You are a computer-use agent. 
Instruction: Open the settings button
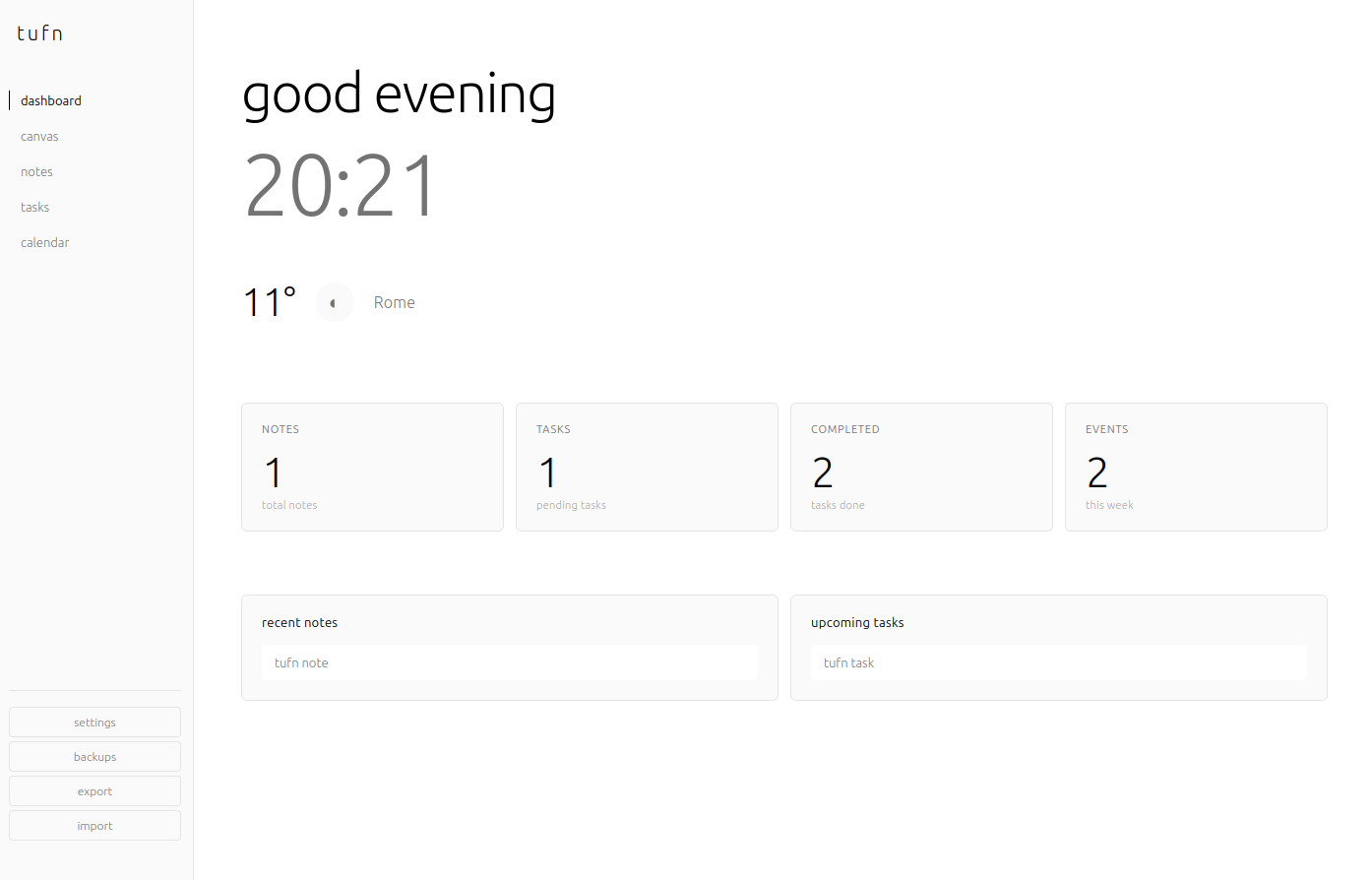(x=94, y=723)
